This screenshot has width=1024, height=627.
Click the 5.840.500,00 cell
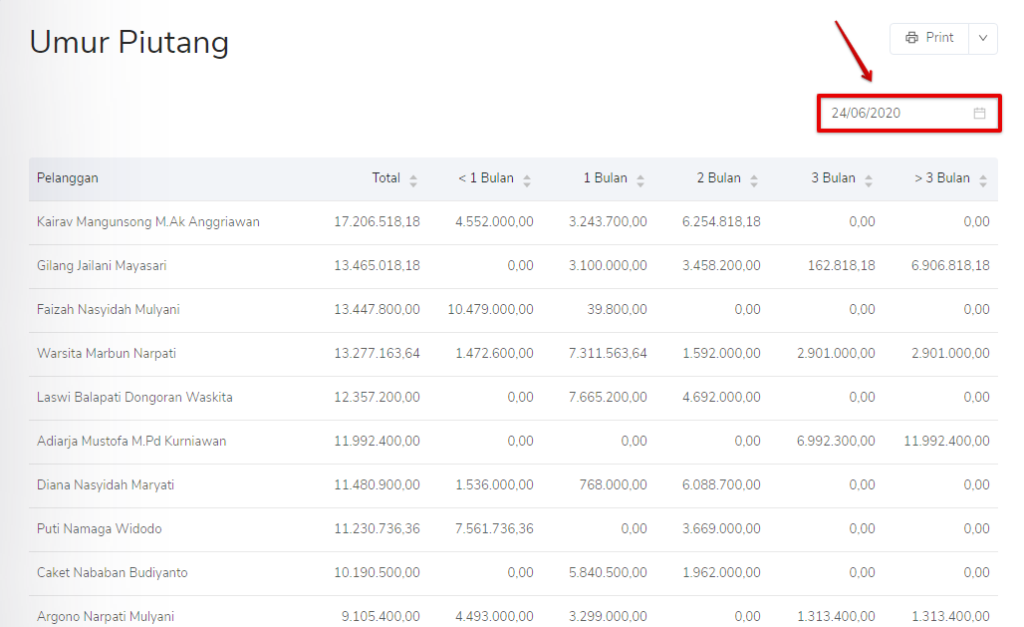tap(608, 572)
